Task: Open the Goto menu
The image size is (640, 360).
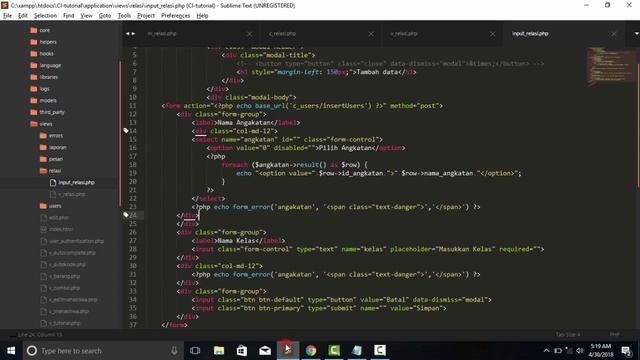Action: [x=105, y=16]
